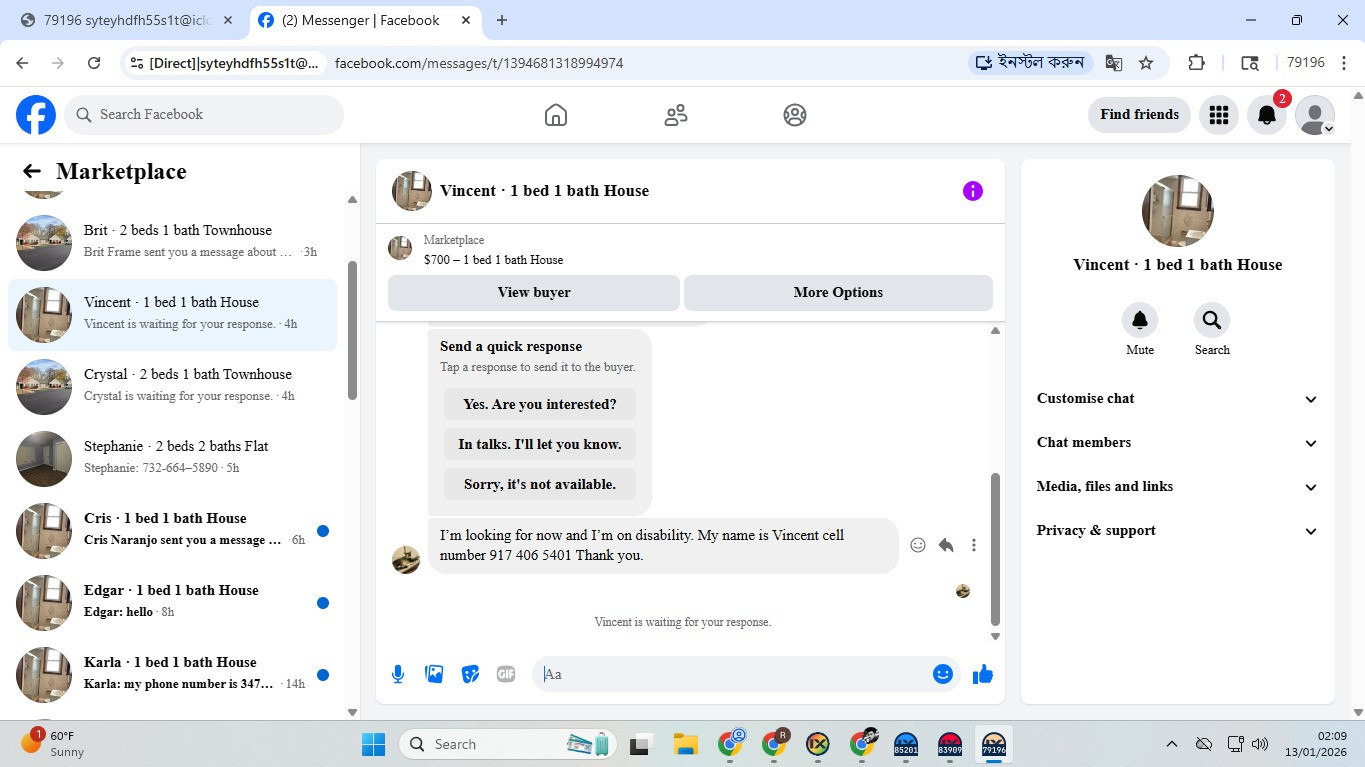Screen dimensions: 1365x767
Task: Click the Bengali install app button
Action: pos(1031,63)
